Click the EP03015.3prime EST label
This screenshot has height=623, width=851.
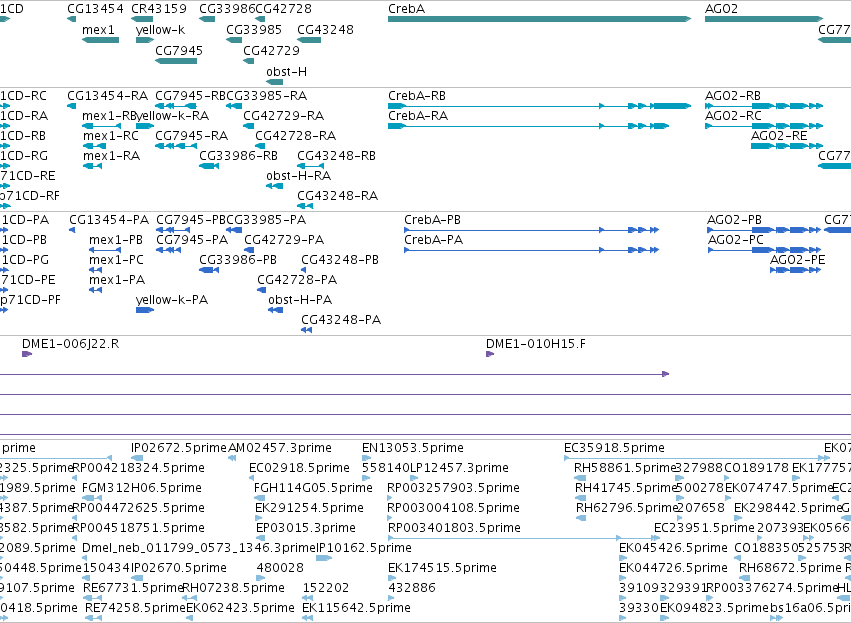click(x=306, y=529)
